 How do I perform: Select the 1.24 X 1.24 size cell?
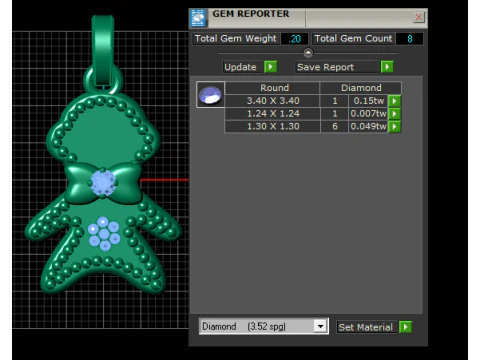[x=273, y=114]
